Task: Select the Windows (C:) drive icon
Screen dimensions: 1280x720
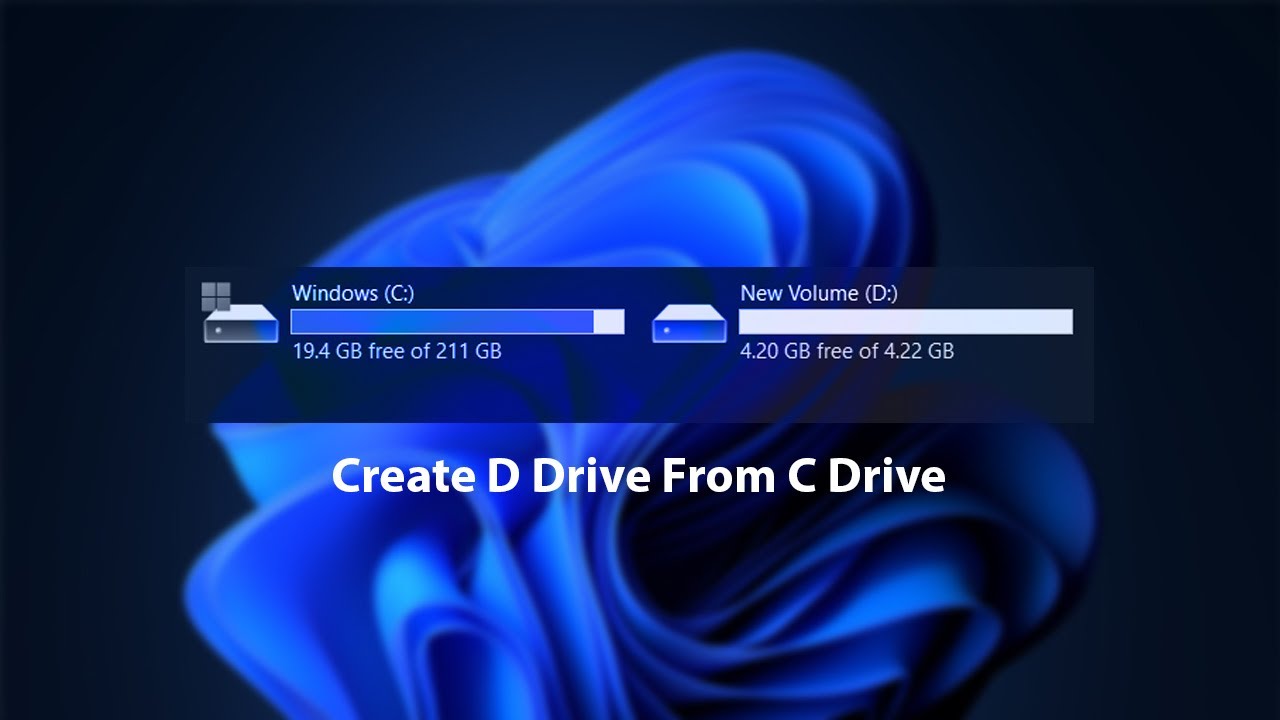Action: (240, 313)
